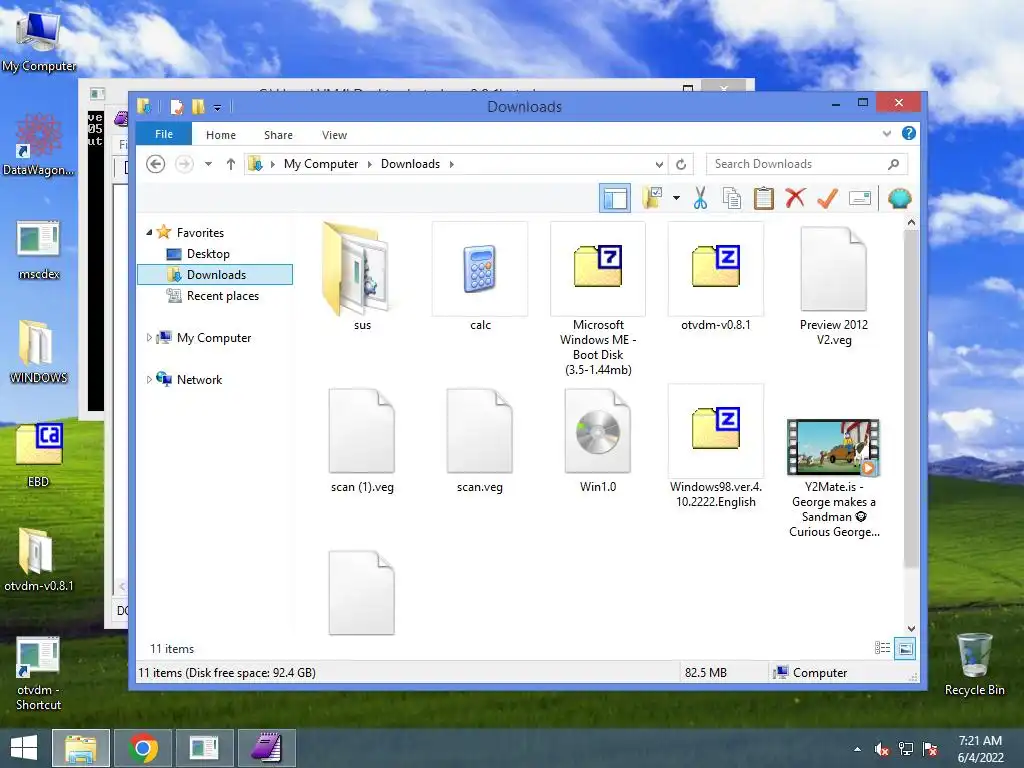Screen dimensions: 1024x768
Task: Click Properties icon in quick access toolbar
Action: click(x=176, y=106)
